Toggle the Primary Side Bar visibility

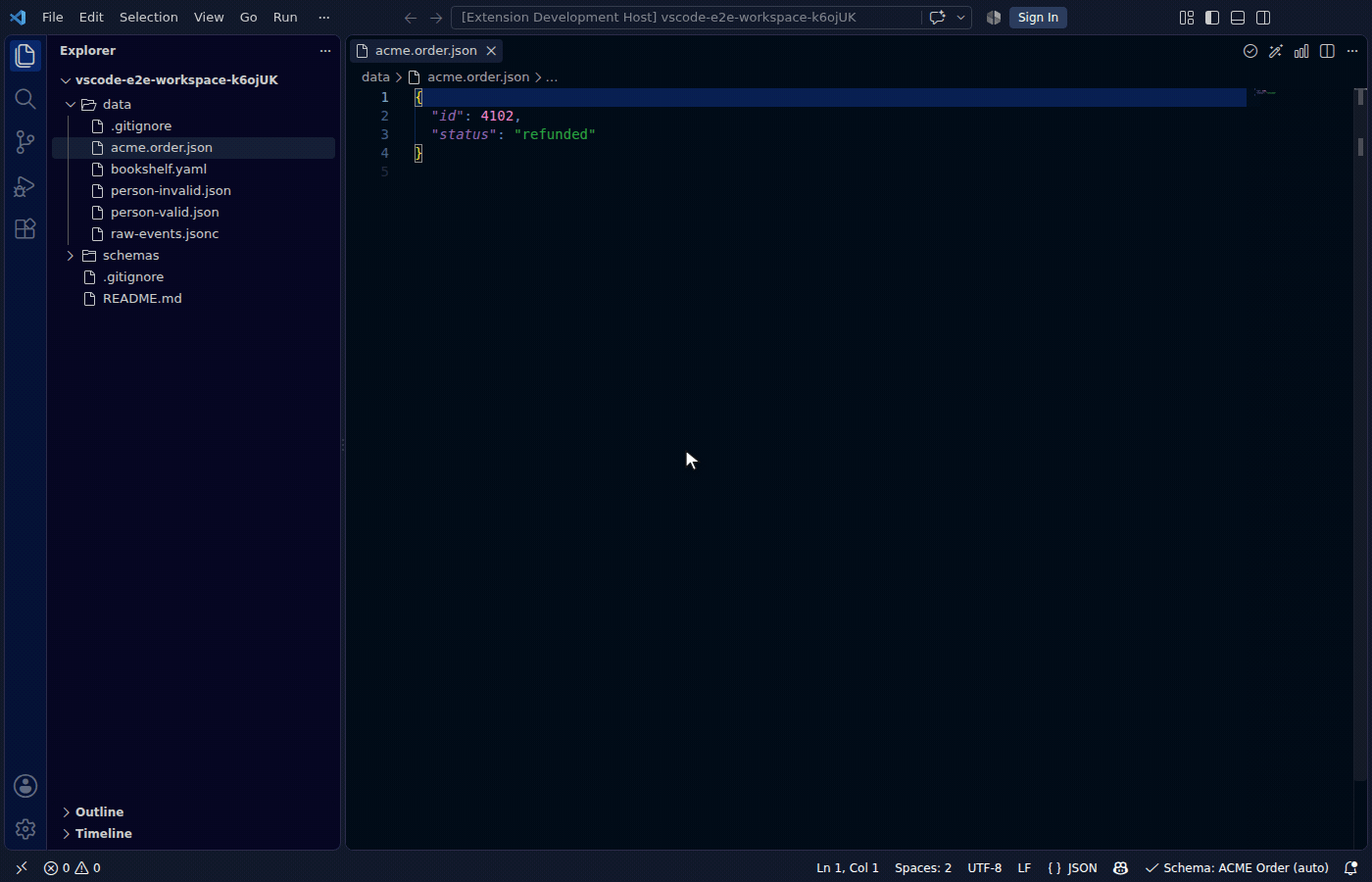[x=1212, y=18]
